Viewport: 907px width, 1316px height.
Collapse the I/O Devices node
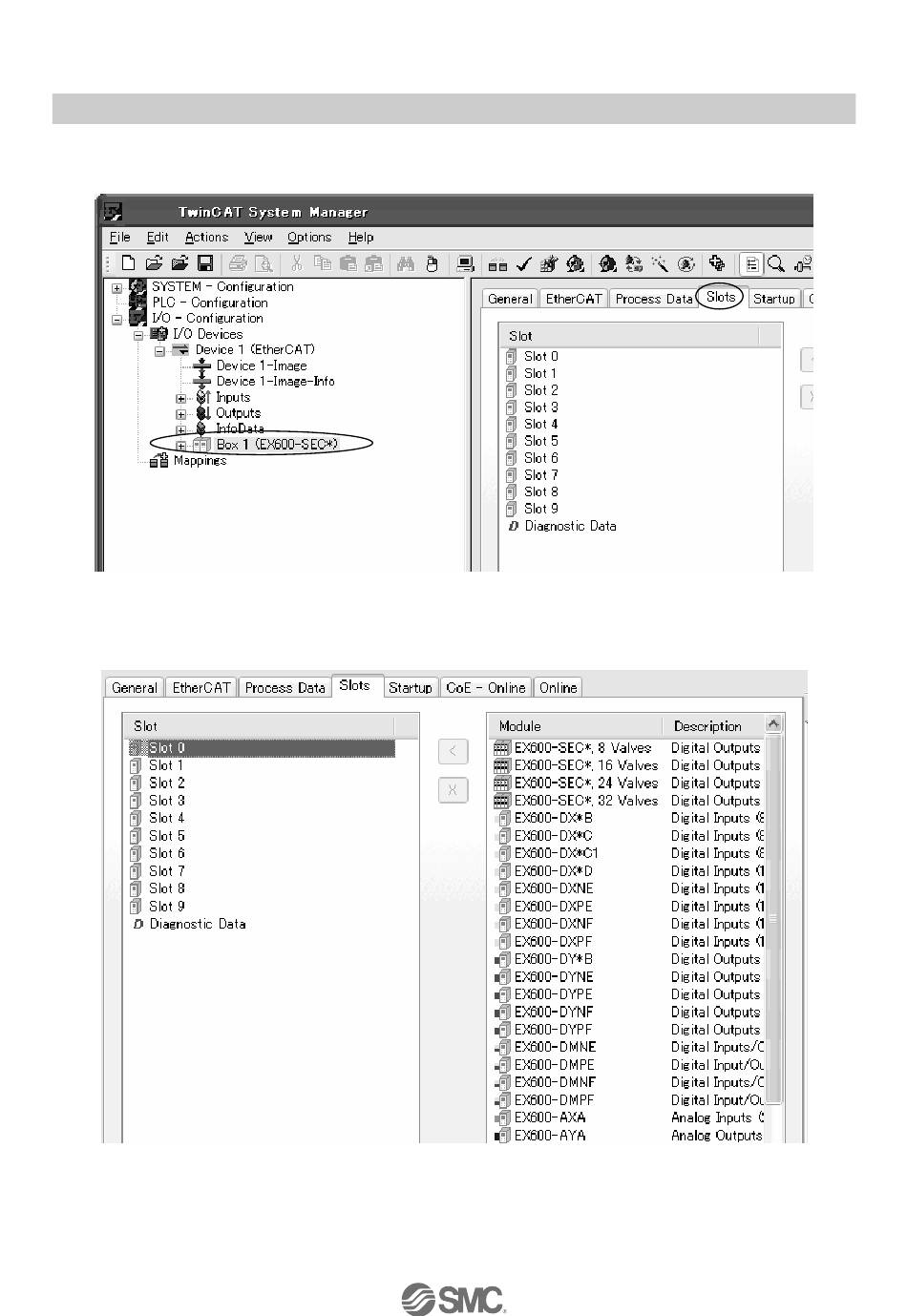point(138,335)
